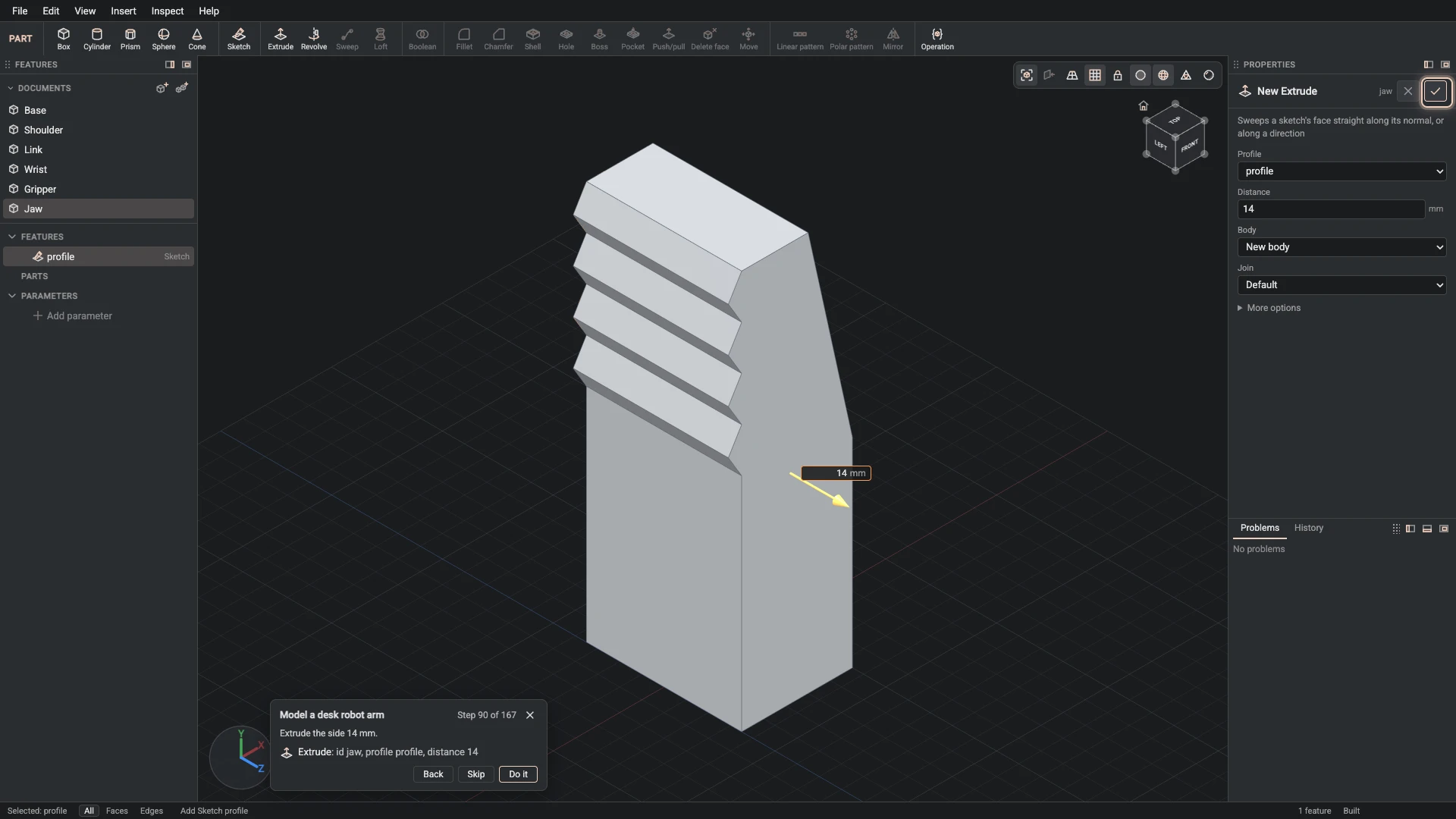Open the Operation tool
1456x819 pixels.
(x=937, y=39)
